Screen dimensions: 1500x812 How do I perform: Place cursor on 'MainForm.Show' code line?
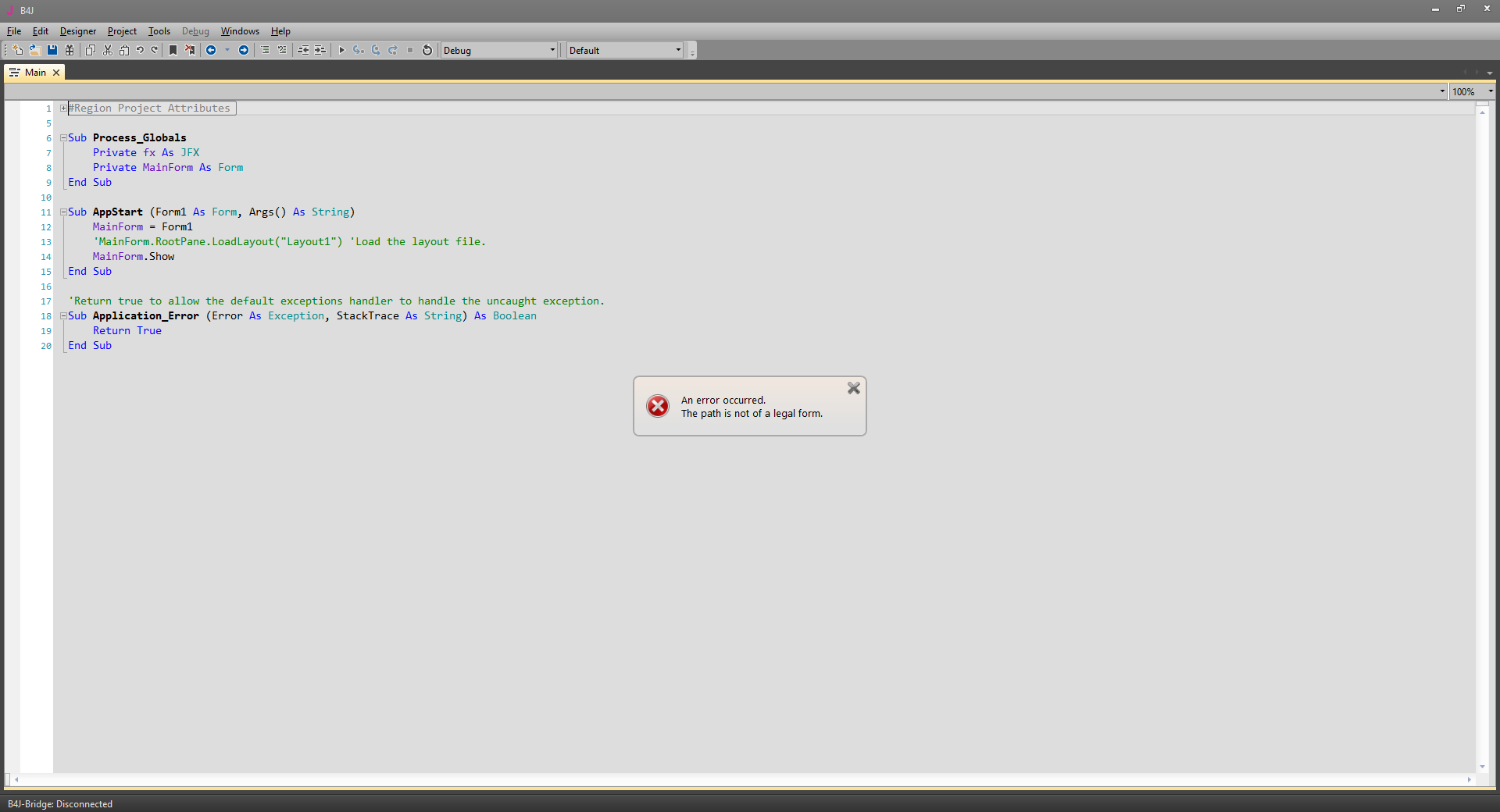(134, 257)
